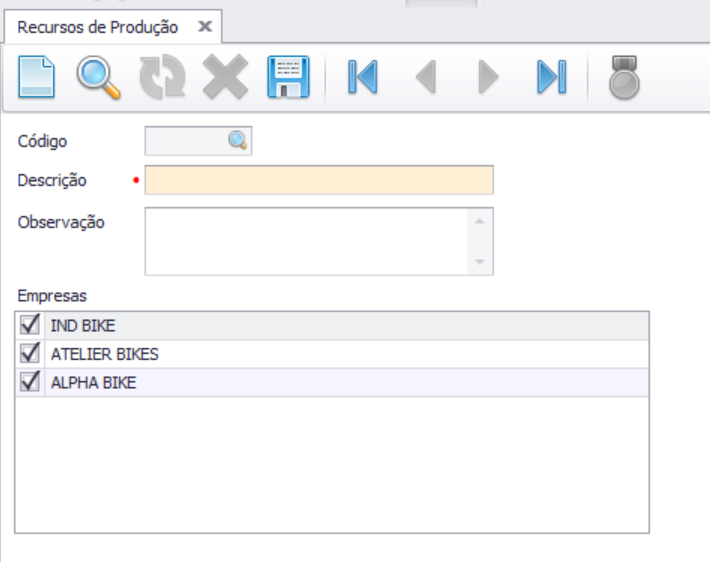
Task: Click the New record blank page icon
Action: [38, 78]
